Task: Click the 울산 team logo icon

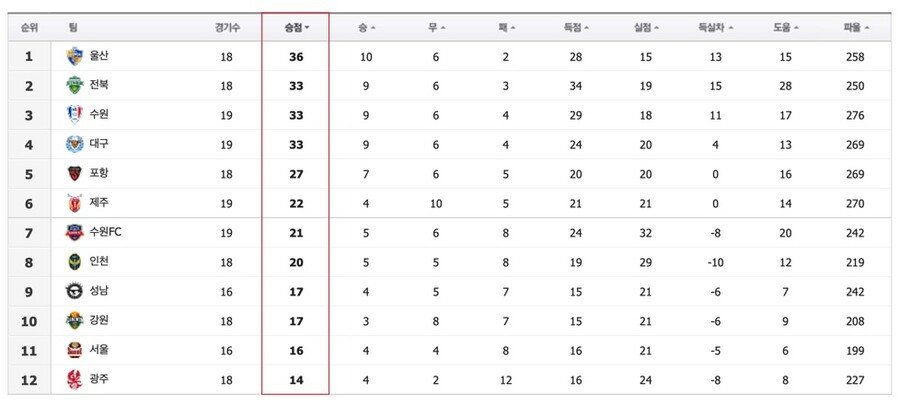Action: pyautogui.click(x=75, y=56)
